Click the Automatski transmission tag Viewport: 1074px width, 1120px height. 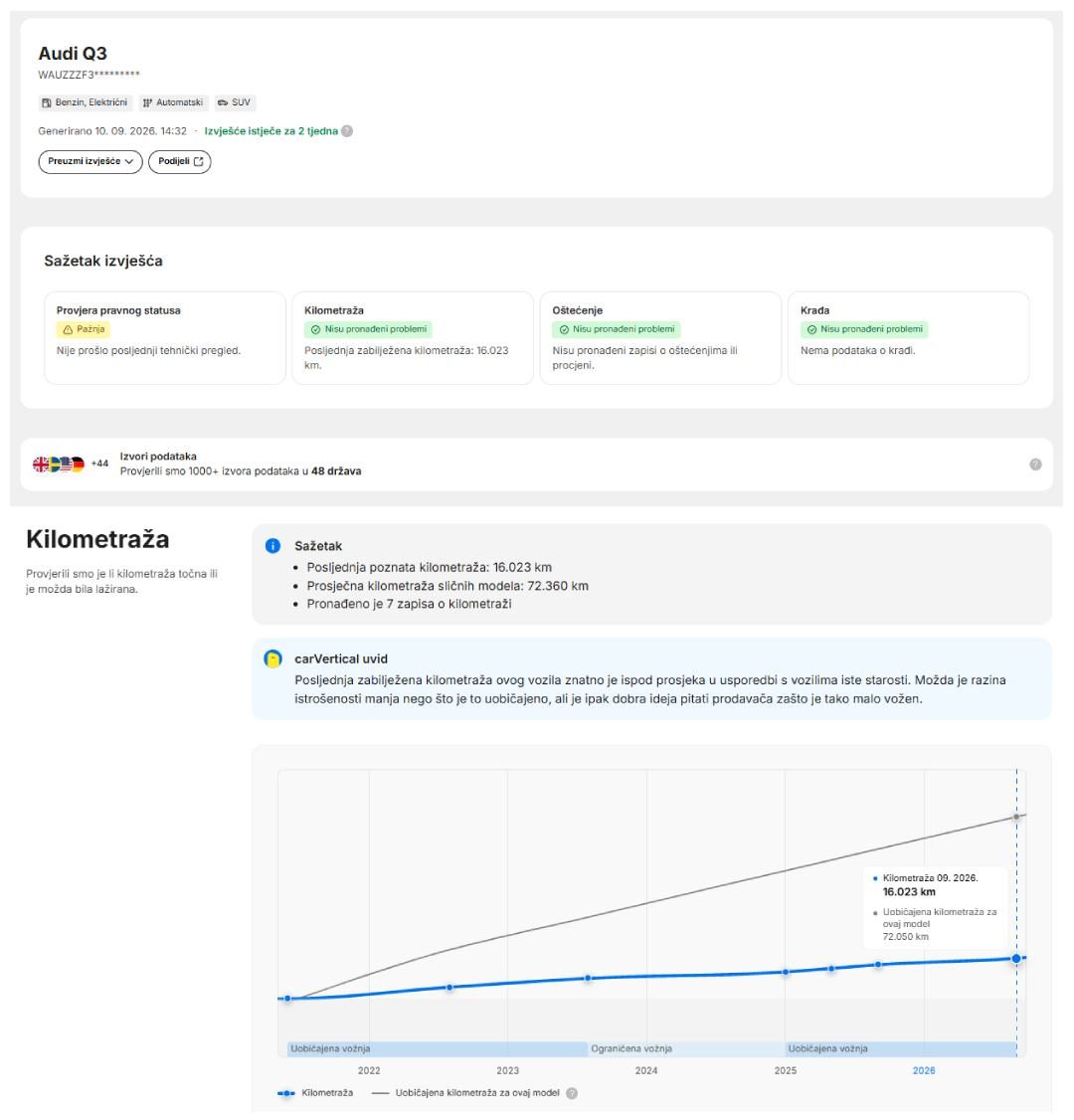point(173,102)
